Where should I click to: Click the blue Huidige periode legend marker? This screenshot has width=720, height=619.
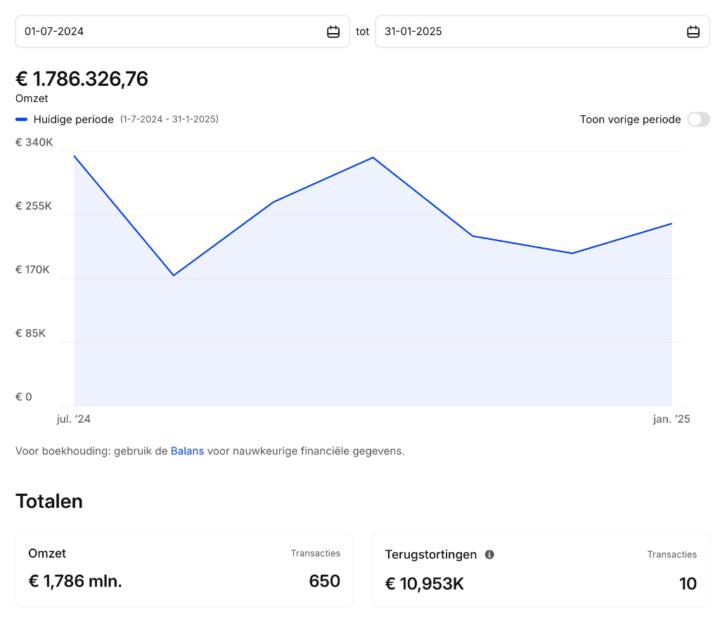[22, 119]
